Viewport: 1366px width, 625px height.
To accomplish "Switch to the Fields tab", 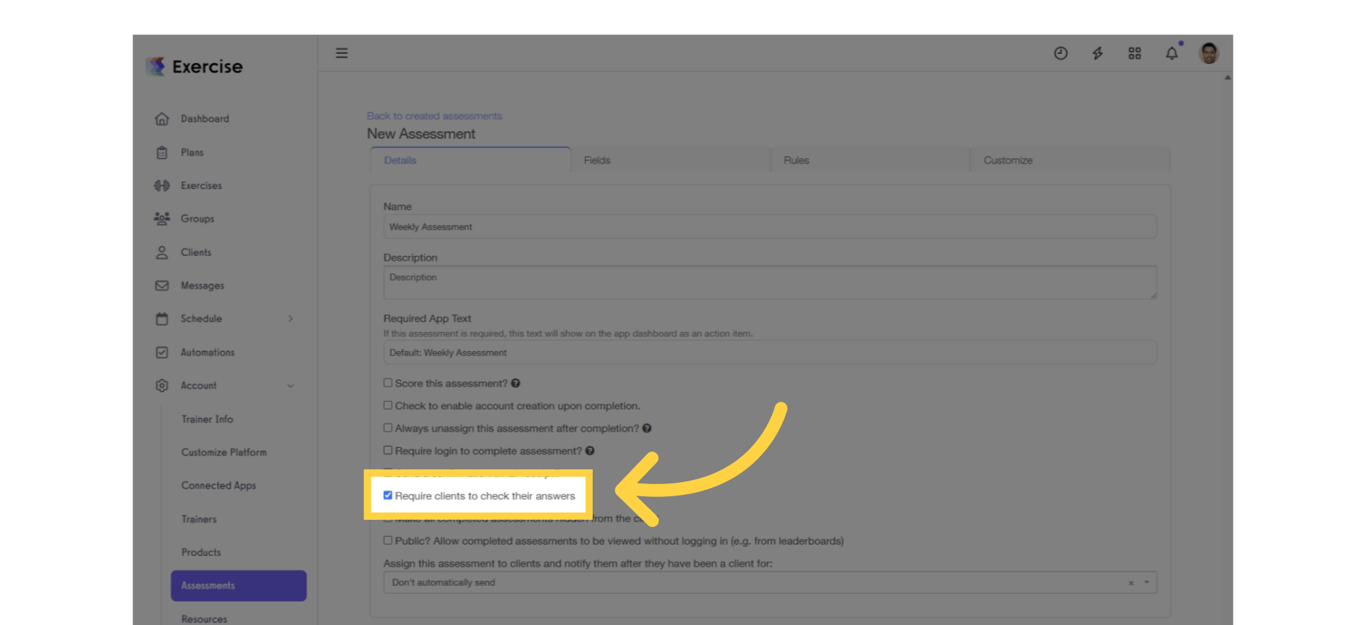I will (x=597, y=160).
